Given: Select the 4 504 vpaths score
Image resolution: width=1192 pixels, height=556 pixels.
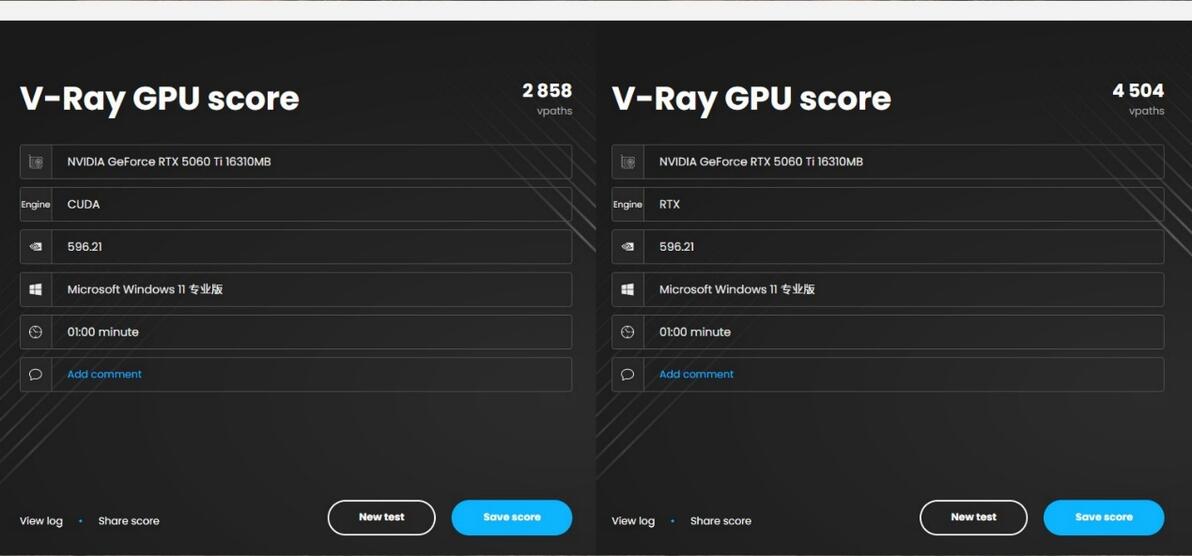Looking at the screenshot, I should pyautogui.click(x=1139, y=91).
